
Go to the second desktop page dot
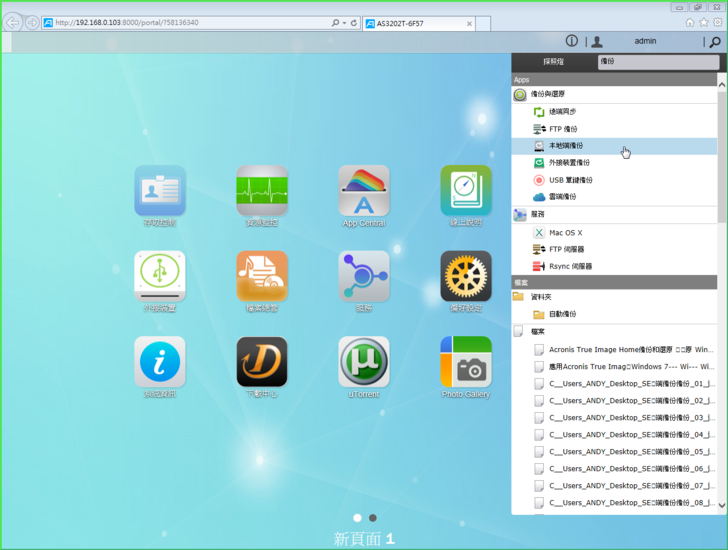coord(373,518)
